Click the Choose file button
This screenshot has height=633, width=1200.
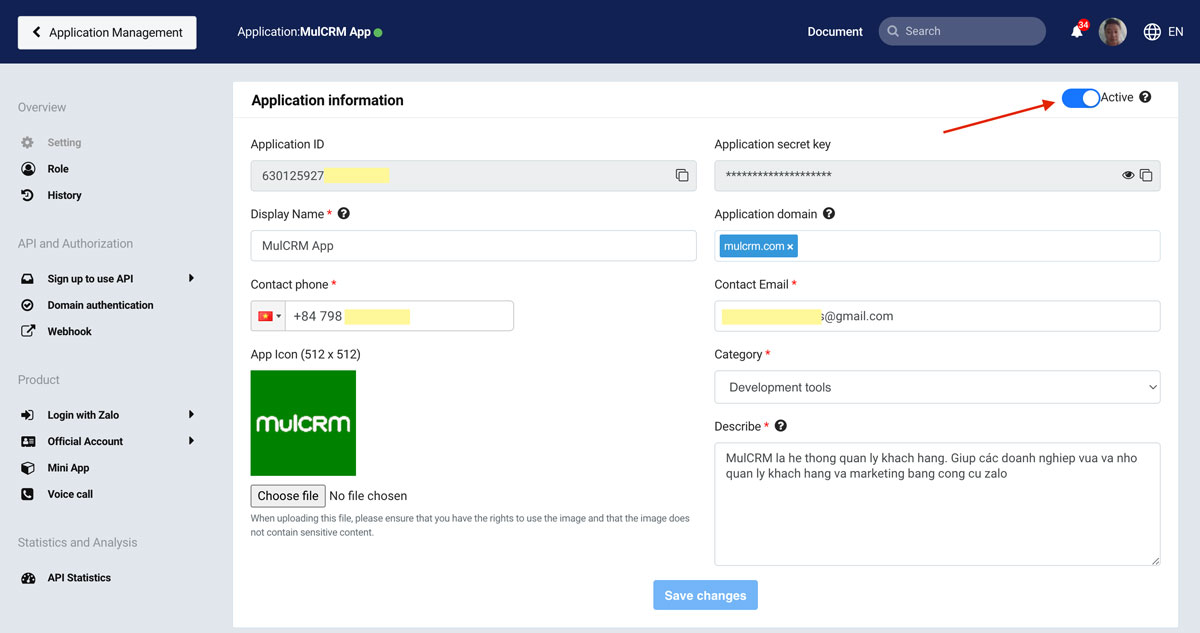tap(288, 496)
